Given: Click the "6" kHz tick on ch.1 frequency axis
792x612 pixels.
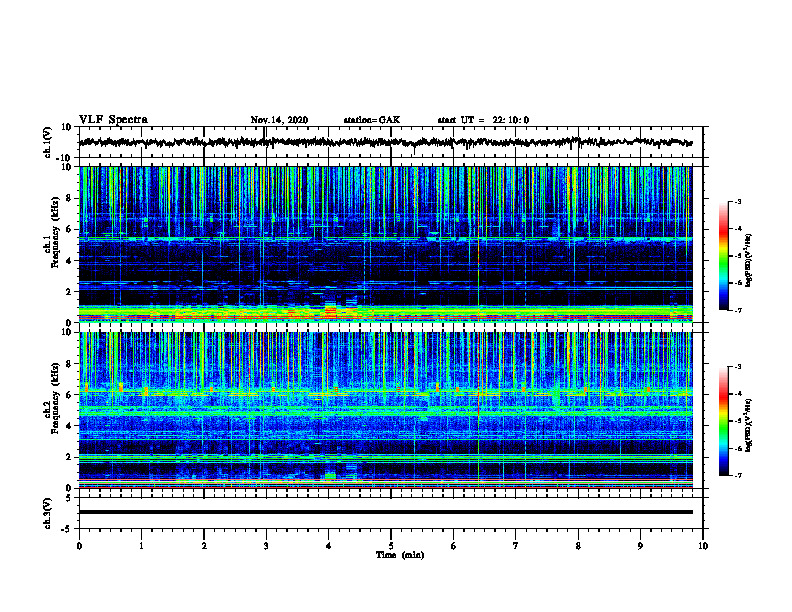Looking at the screenshot, I should (69, 230).
